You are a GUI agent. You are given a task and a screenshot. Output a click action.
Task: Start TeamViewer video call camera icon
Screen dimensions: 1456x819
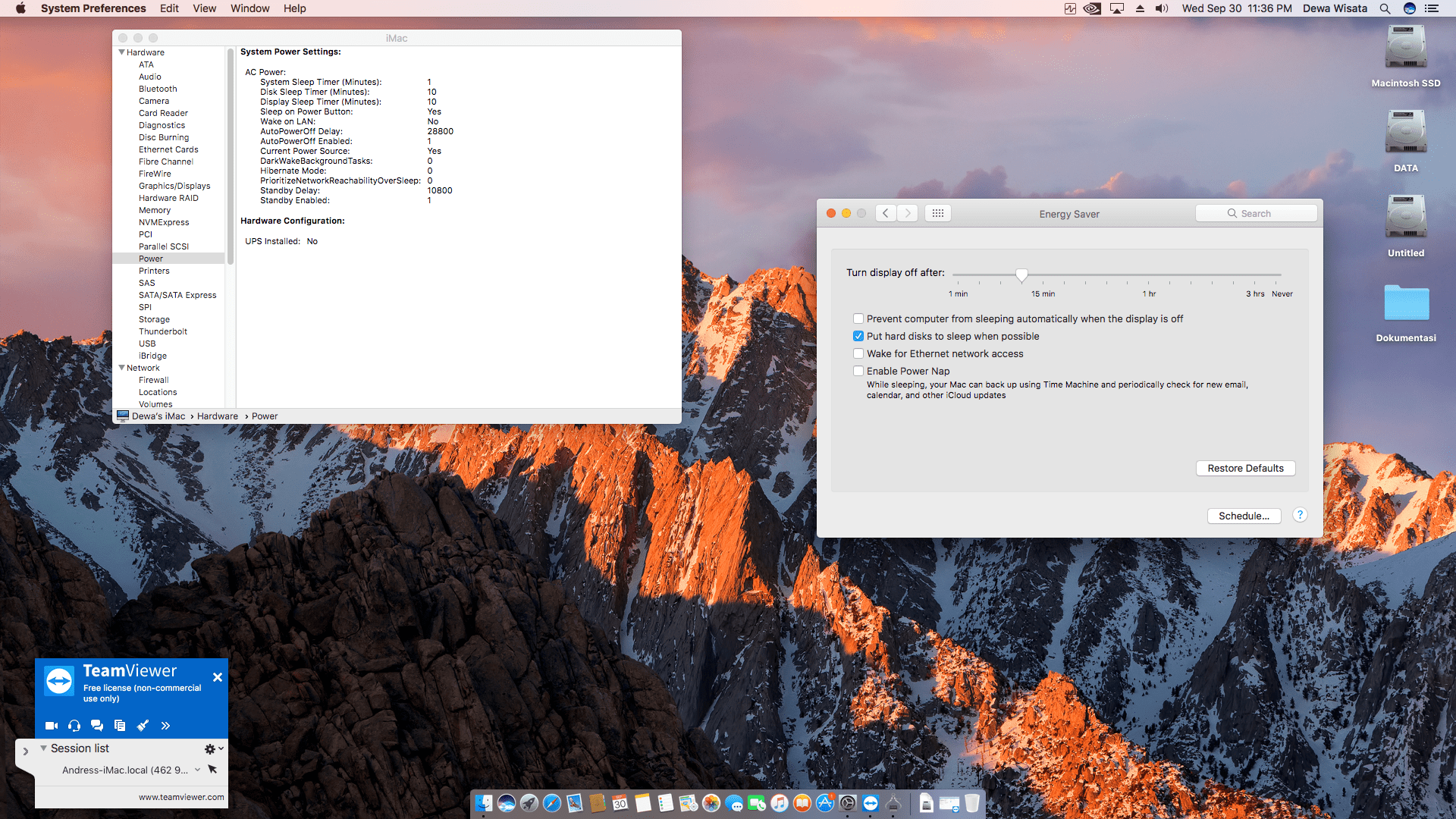[x=52, y=726]
